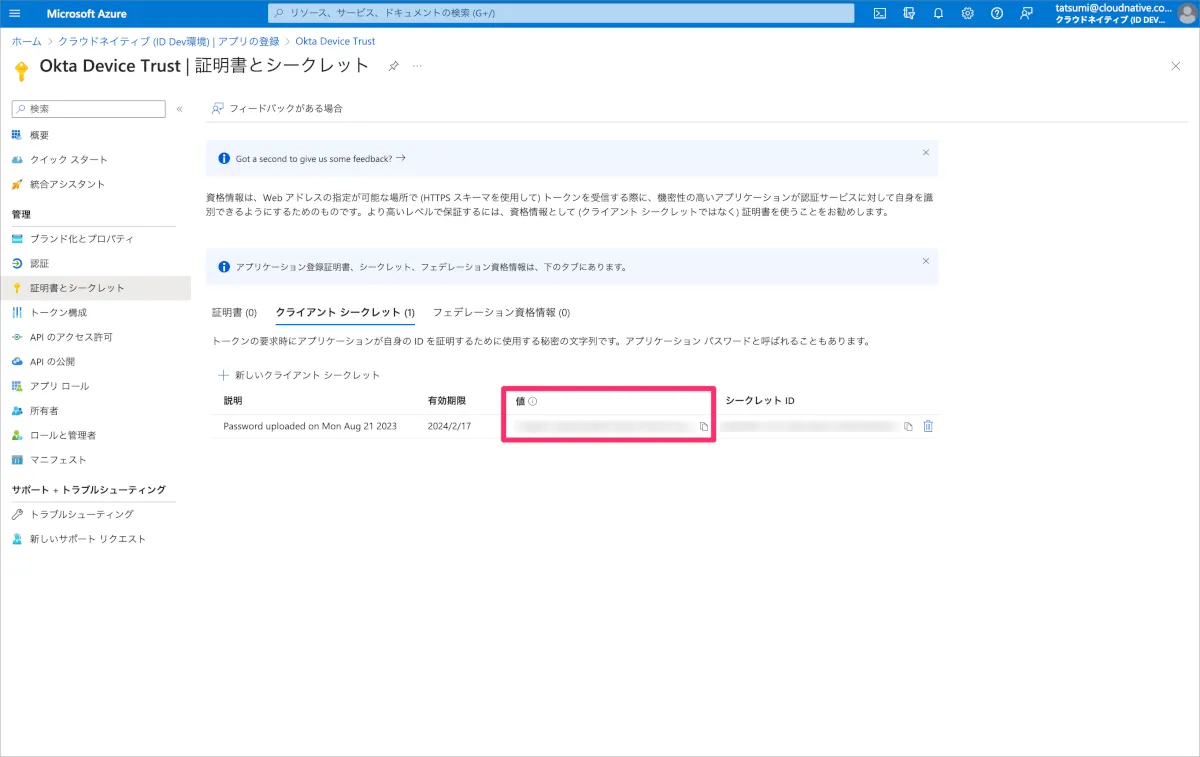Click the feedback link フィードバックがある場合
This screenshot has width=1200, height=757.
[277, 108]
